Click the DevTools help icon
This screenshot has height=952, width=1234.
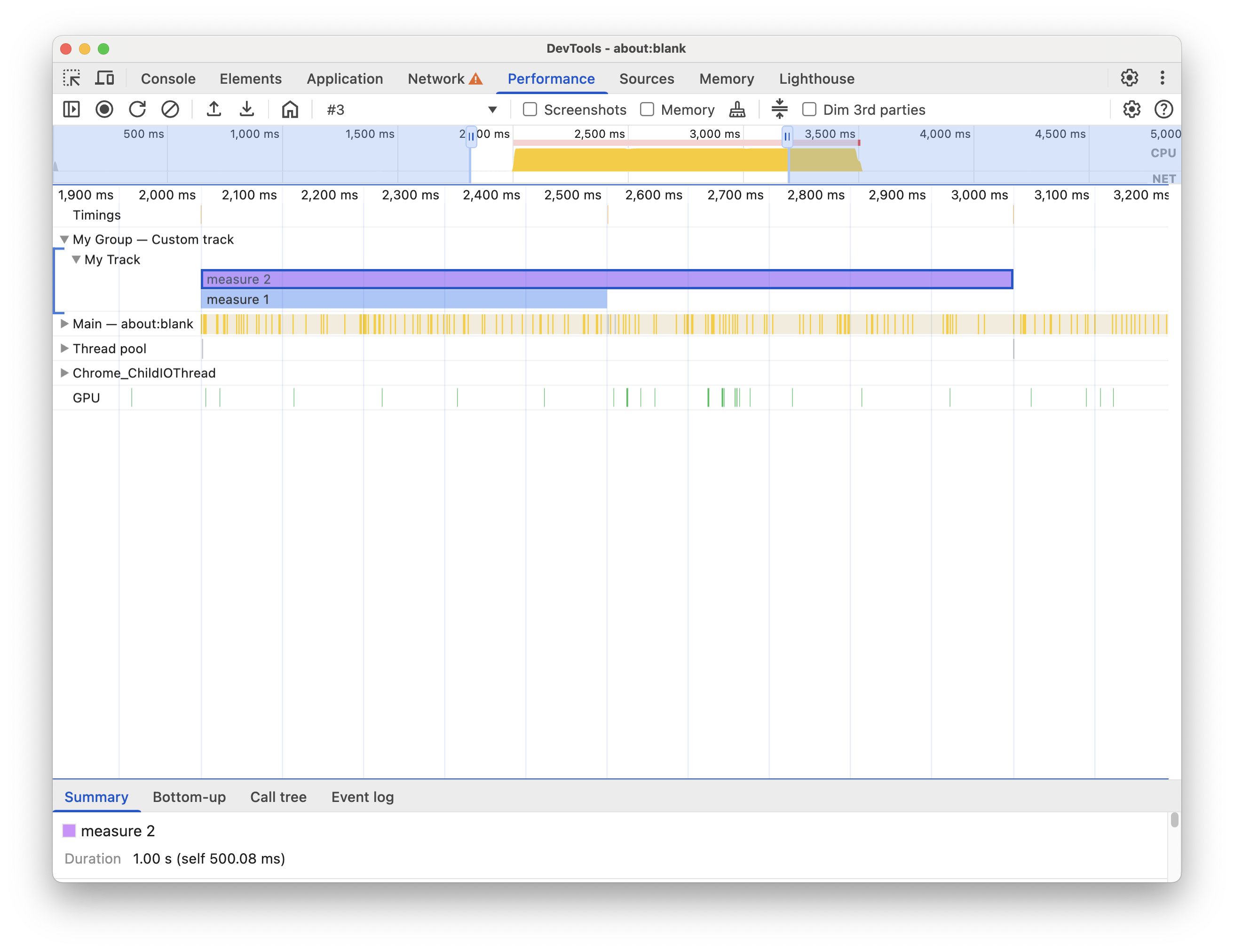[x=1163, y=108]
